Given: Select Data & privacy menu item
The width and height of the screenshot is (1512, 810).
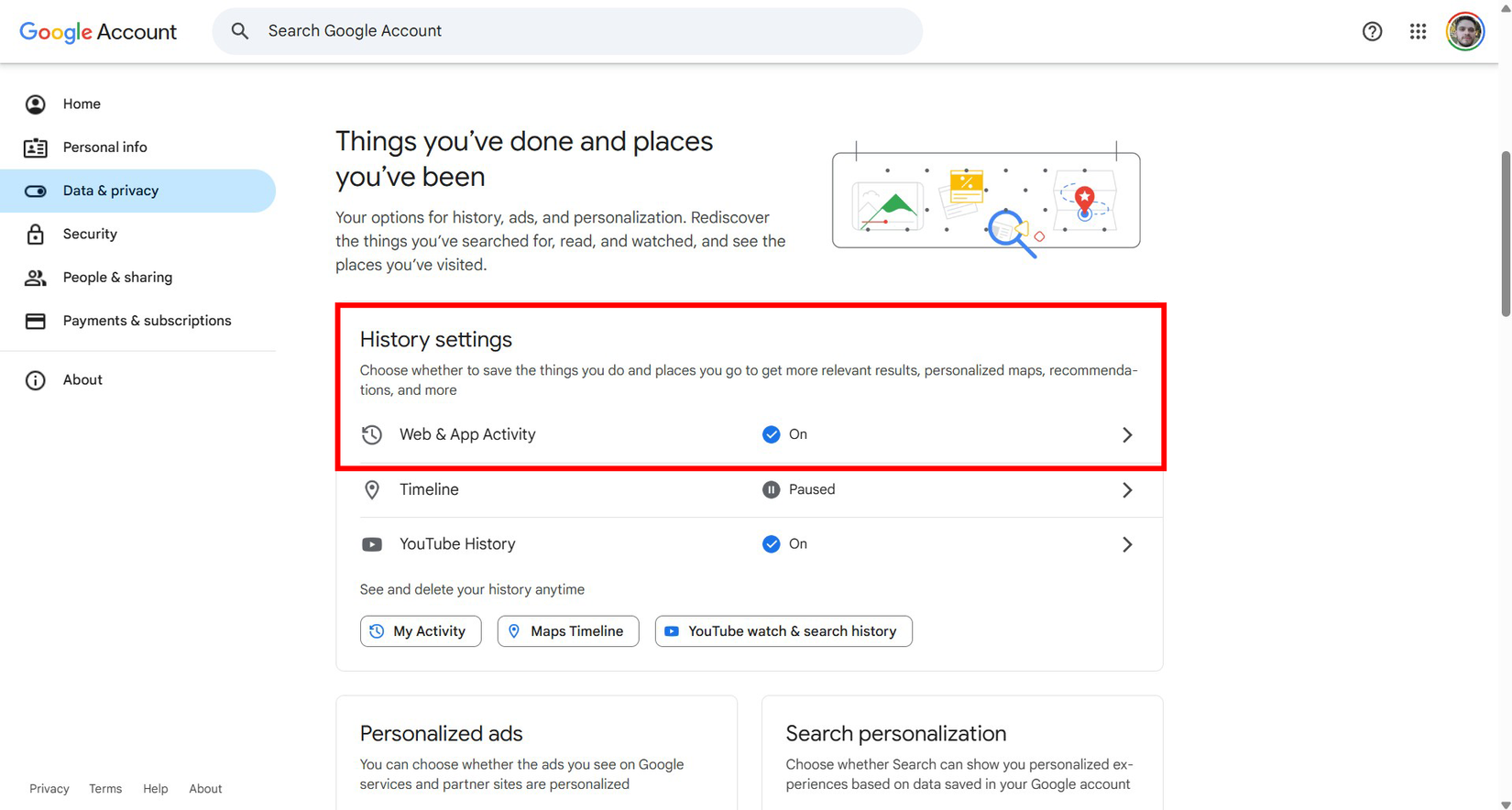Looking at the screenshot, I should pyautogui.click(x=137, y=191).
